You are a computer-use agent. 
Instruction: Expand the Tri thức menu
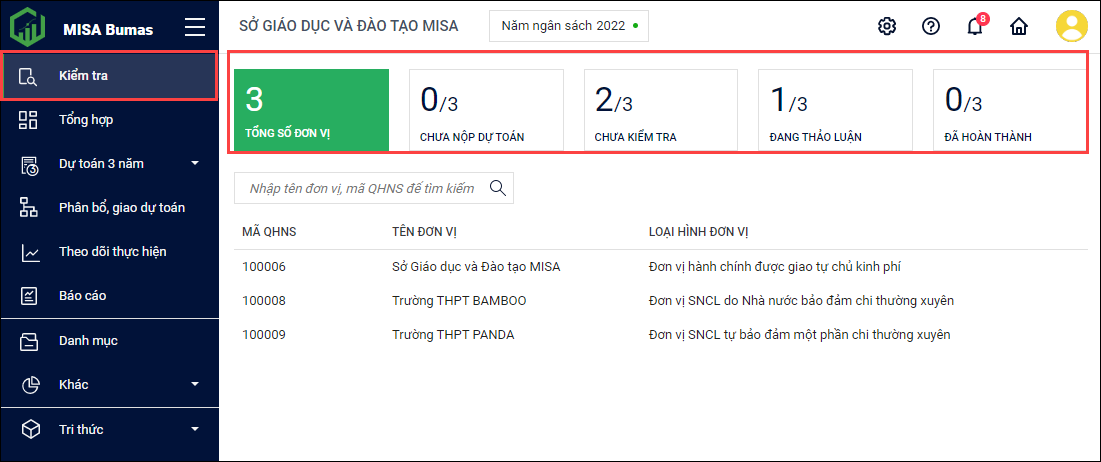point(195,429)
